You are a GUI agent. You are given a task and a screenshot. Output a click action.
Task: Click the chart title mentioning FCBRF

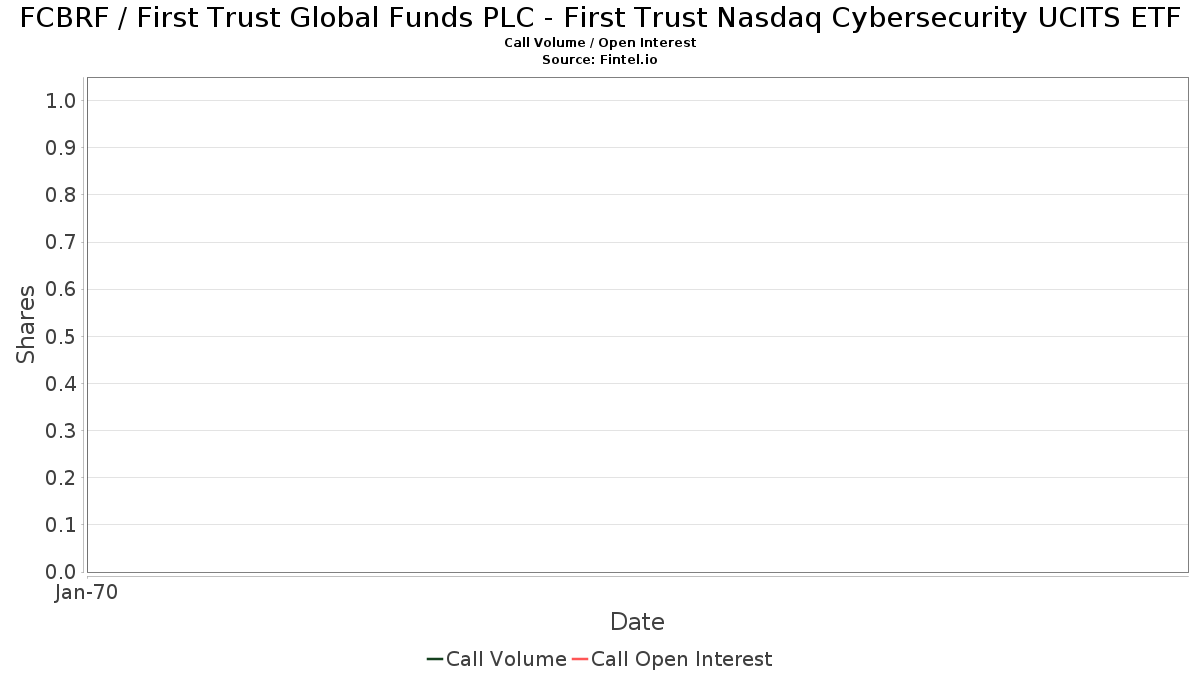click(x=600, y=18)
